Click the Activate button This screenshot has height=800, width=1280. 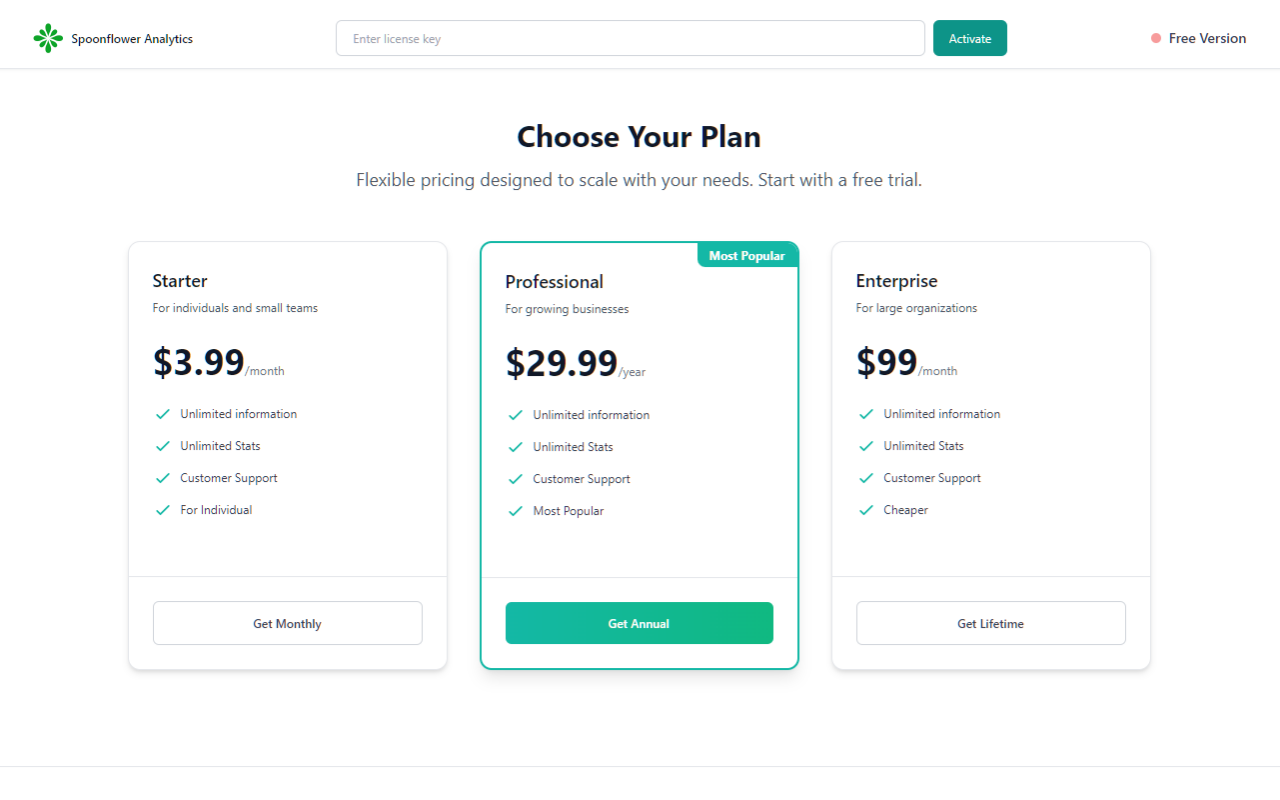click(970, 38)
